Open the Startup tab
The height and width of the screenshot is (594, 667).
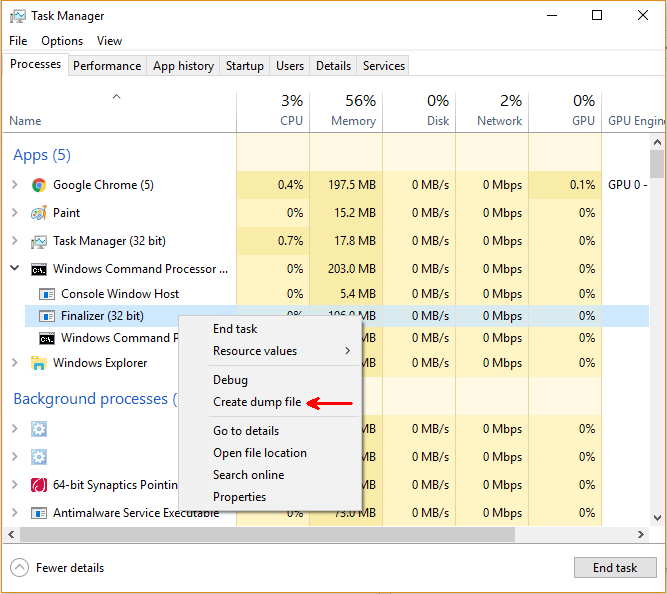click(245, 66)
